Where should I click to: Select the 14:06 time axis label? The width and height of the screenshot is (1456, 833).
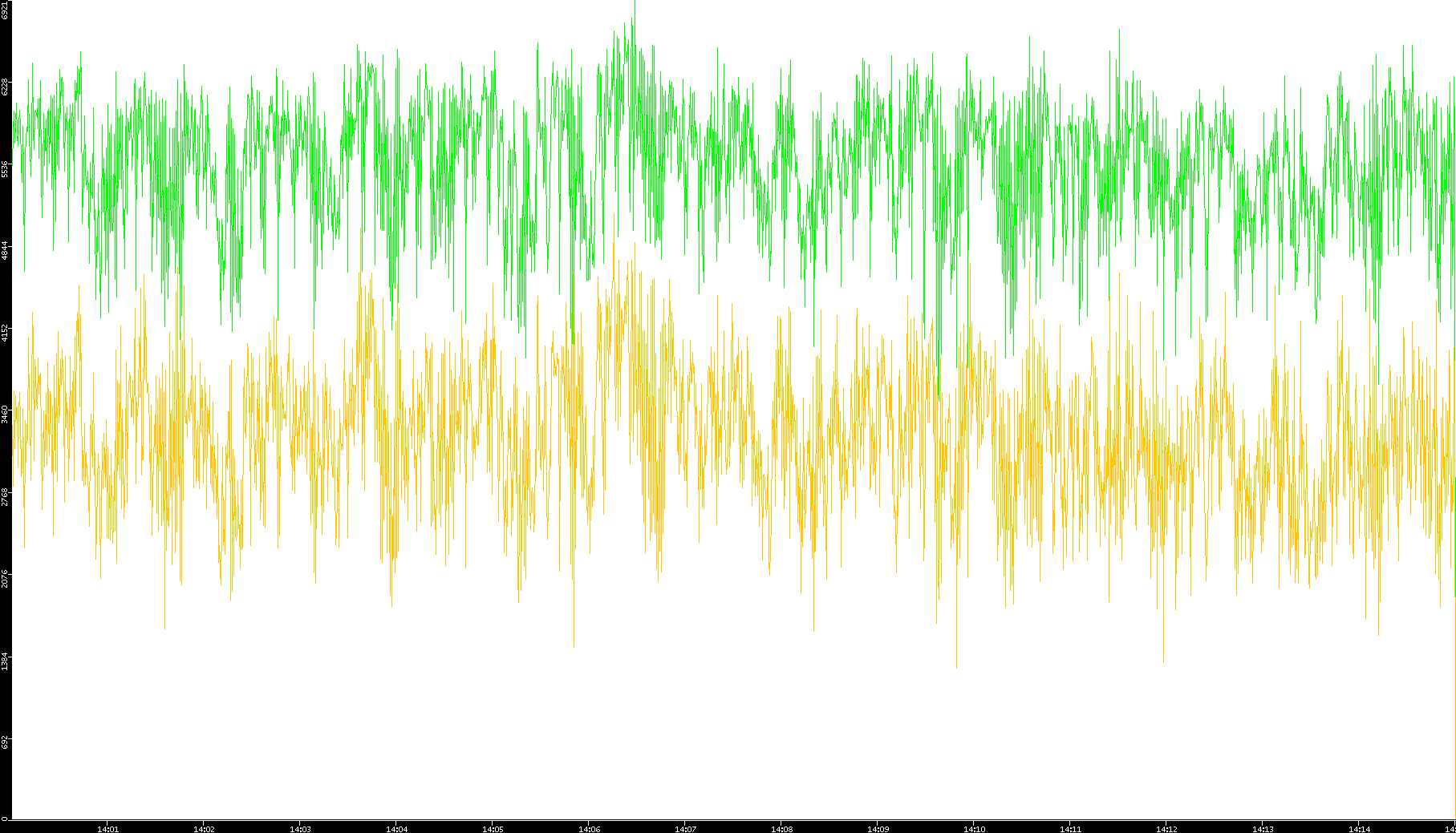coord(589,829)
